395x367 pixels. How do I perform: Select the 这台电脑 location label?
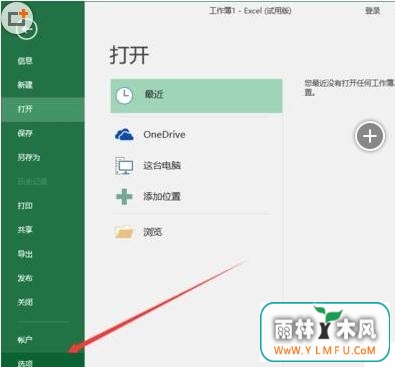[x=162, y=165]
